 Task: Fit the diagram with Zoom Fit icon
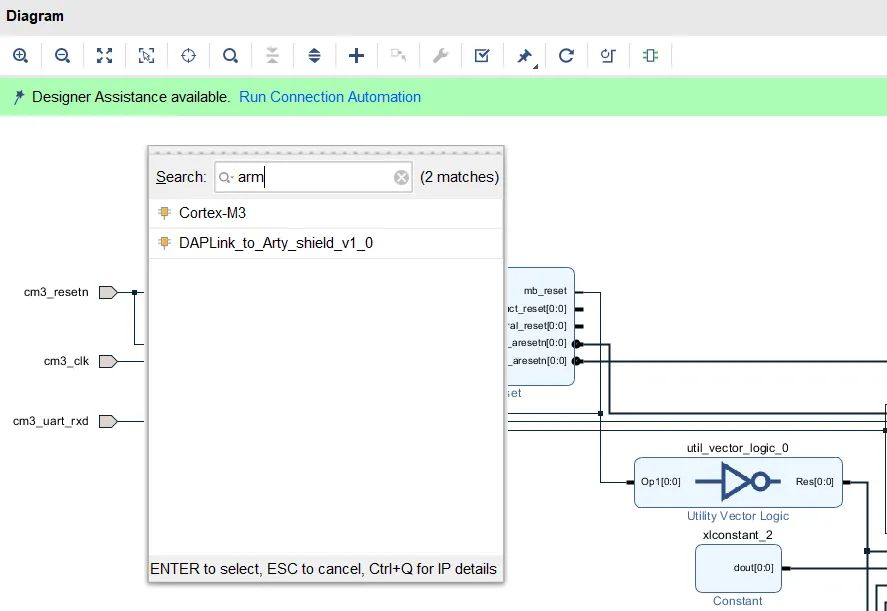[104, 55]
